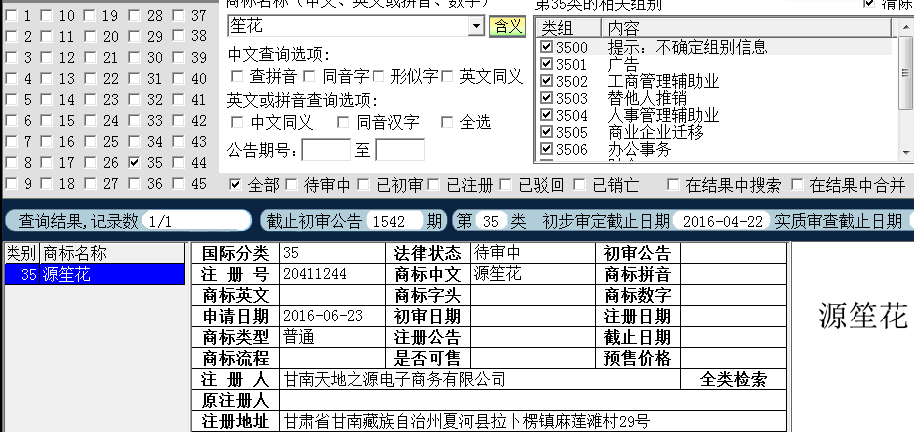Screen dimensions: 914x432
Task: Click the 含义 button
Action: [x=507, y=26]
